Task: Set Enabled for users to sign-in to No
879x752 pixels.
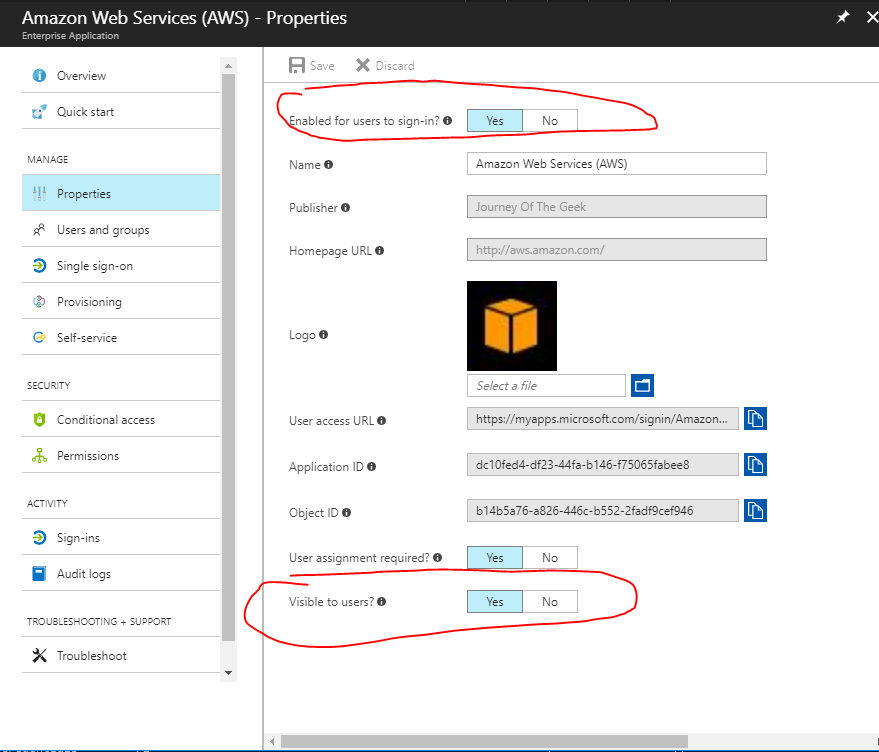Action: [x=550, y=121]
